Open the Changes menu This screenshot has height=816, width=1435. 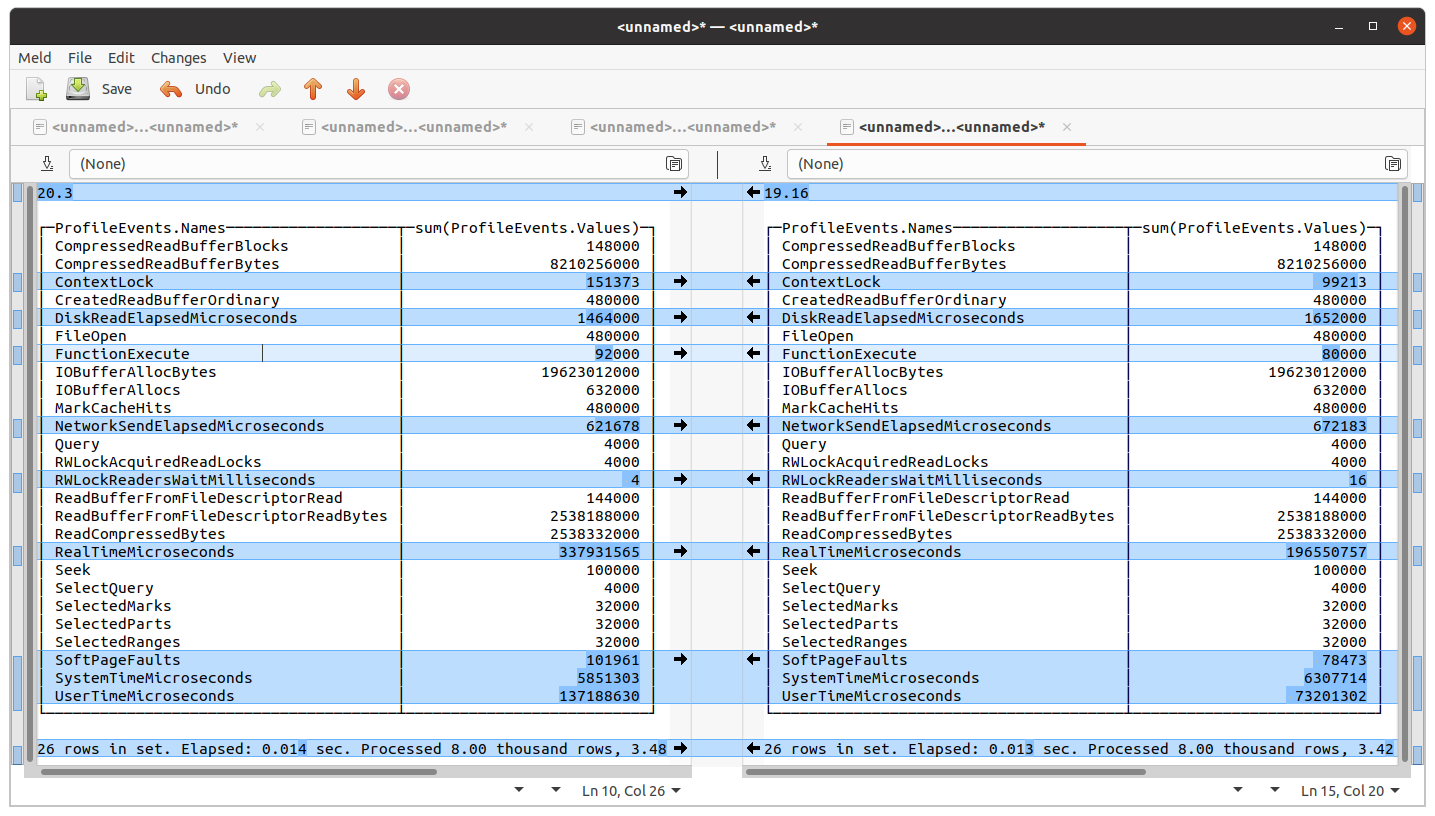[x=179, y=58]
